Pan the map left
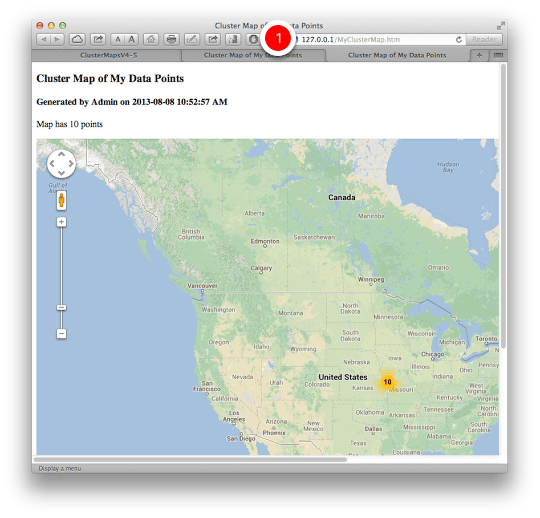540x518 pixels. [x=52, y=164]
